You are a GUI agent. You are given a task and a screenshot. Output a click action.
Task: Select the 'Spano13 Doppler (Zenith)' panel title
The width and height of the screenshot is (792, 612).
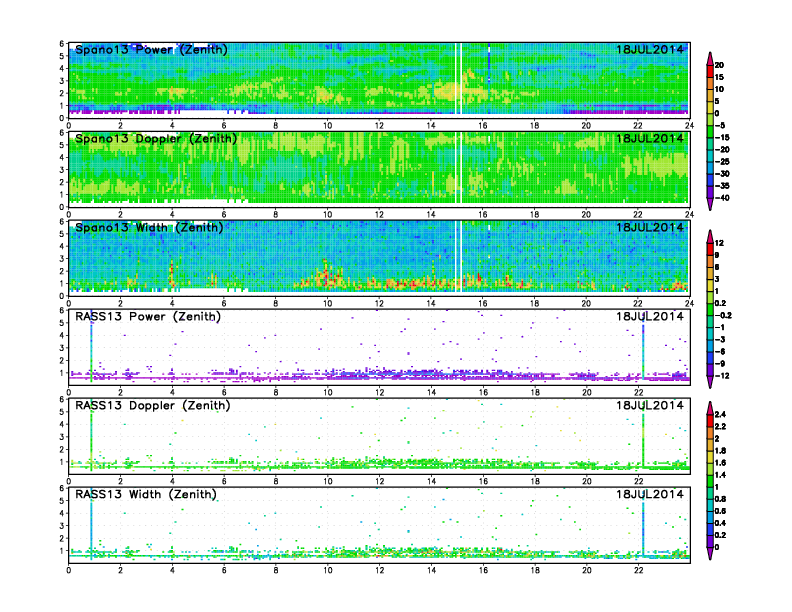(x=156, y=138)
